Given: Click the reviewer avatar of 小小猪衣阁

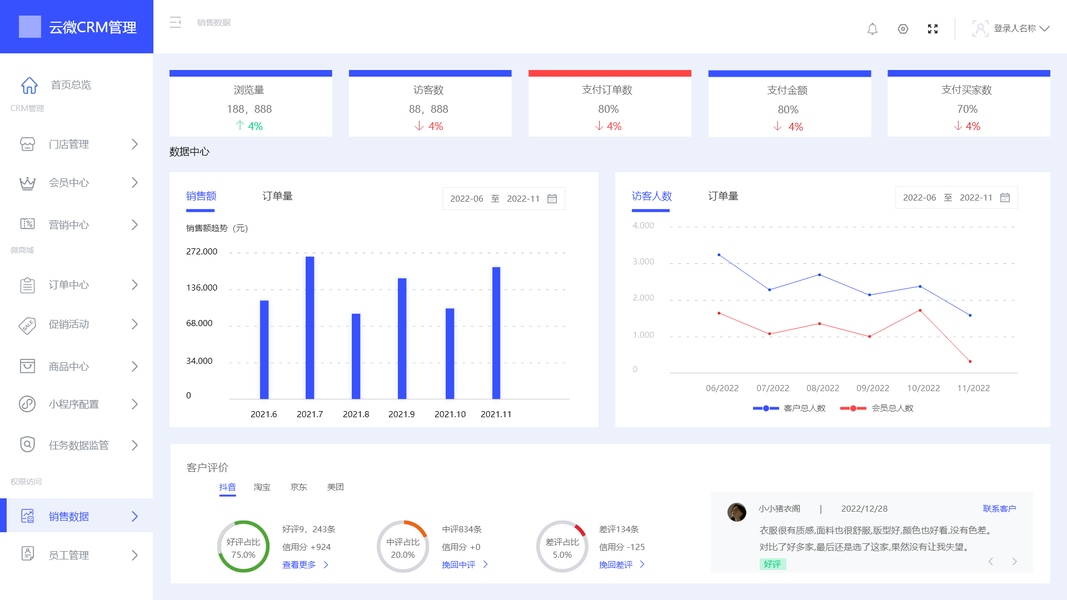Looking at the screenshot, I should point(737,512).
